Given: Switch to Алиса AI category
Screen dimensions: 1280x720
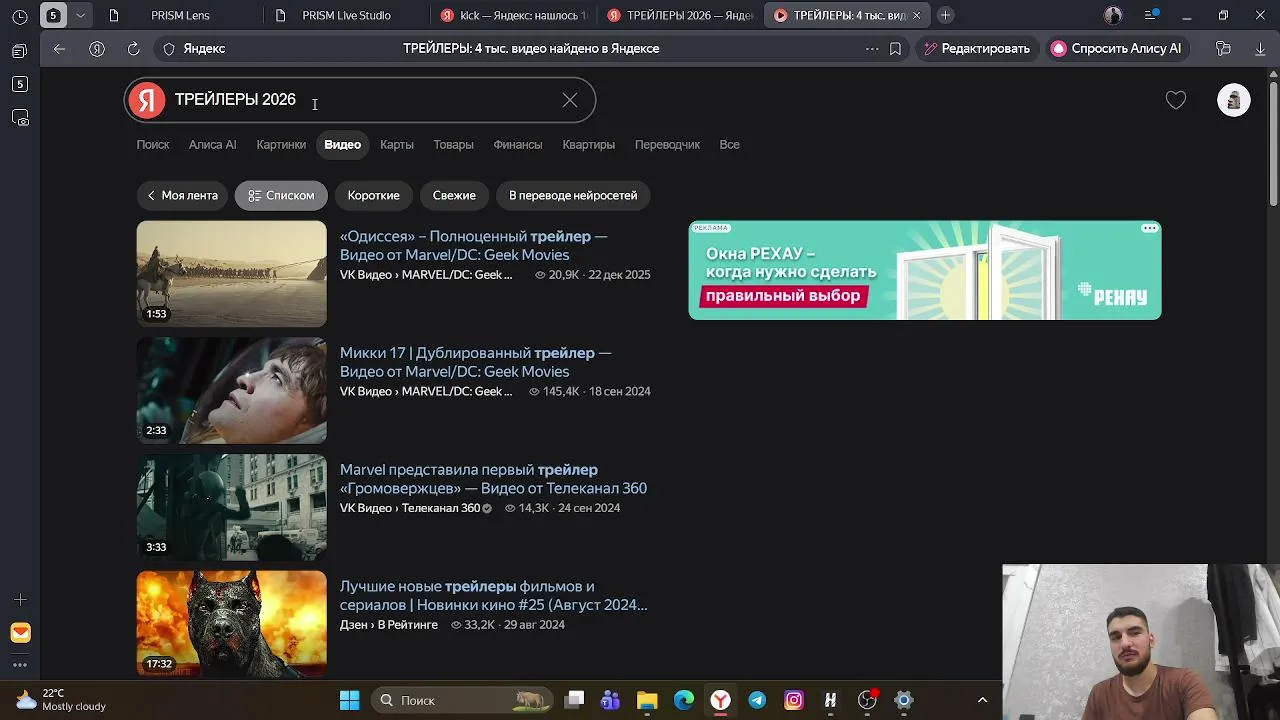Looking at the screenshot, I should click(213, 144).
